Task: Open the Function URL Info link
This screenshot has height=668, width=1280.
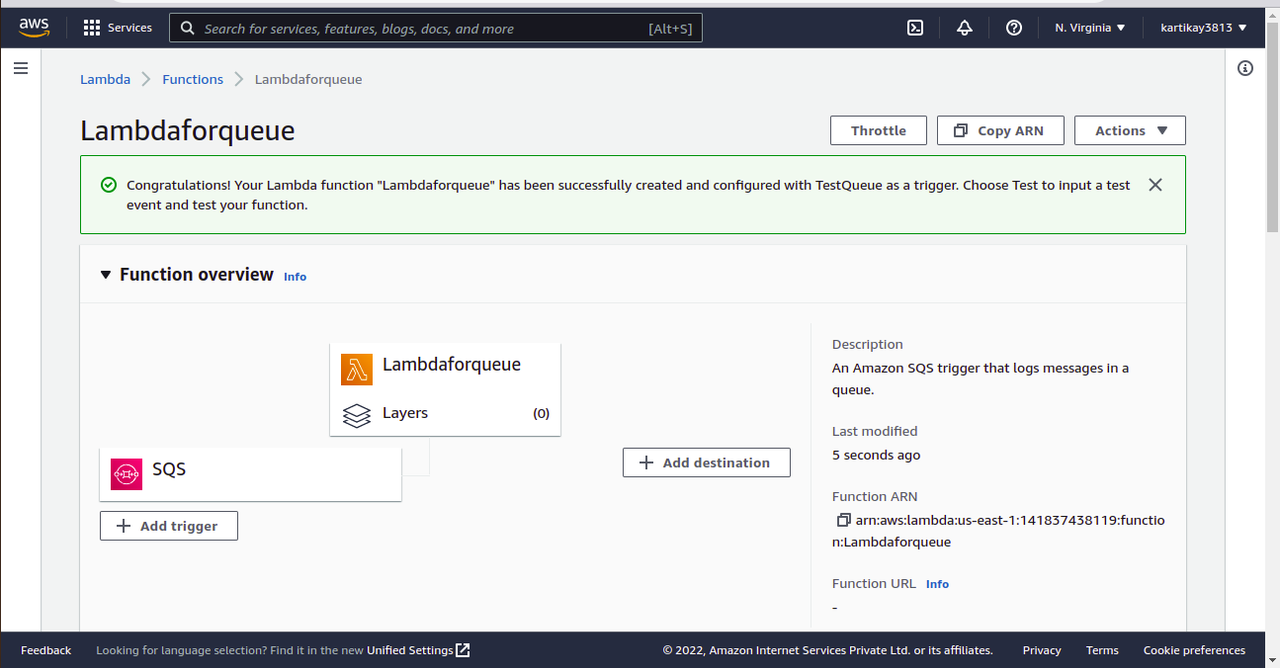Action: click(x=937, y=584)
